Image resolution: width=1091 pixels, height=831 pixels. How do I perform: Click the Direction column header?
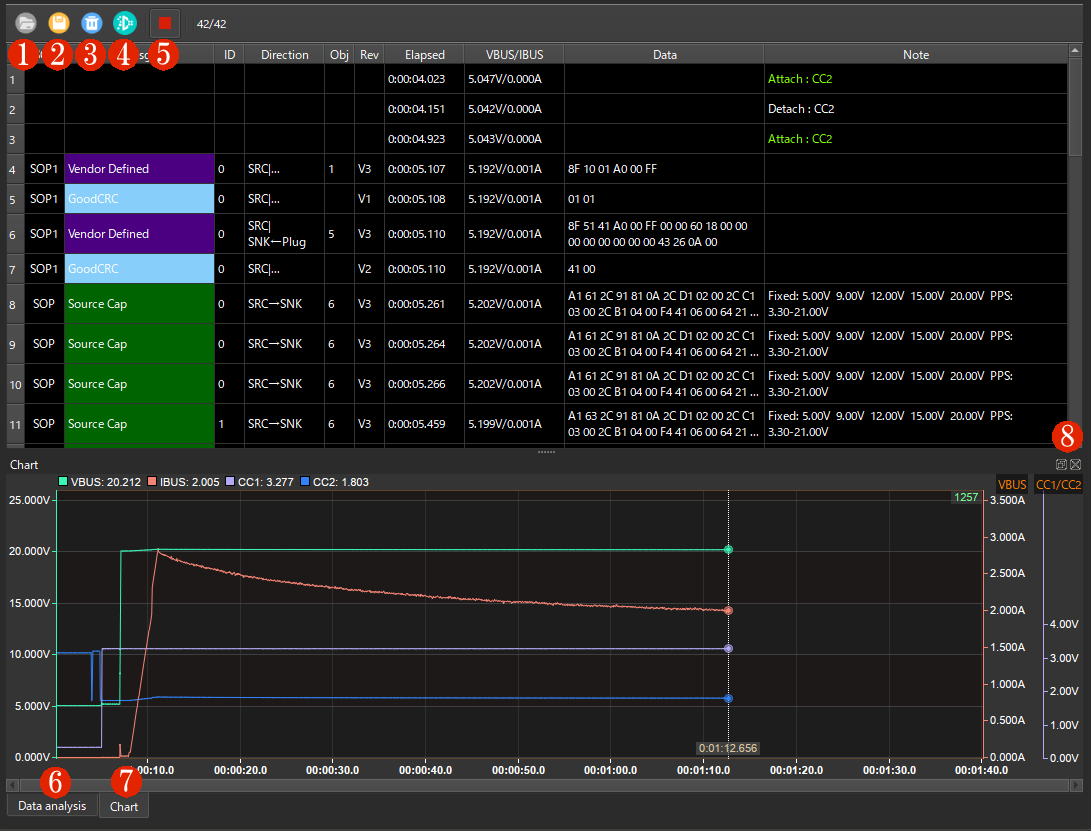click(285, 54)
